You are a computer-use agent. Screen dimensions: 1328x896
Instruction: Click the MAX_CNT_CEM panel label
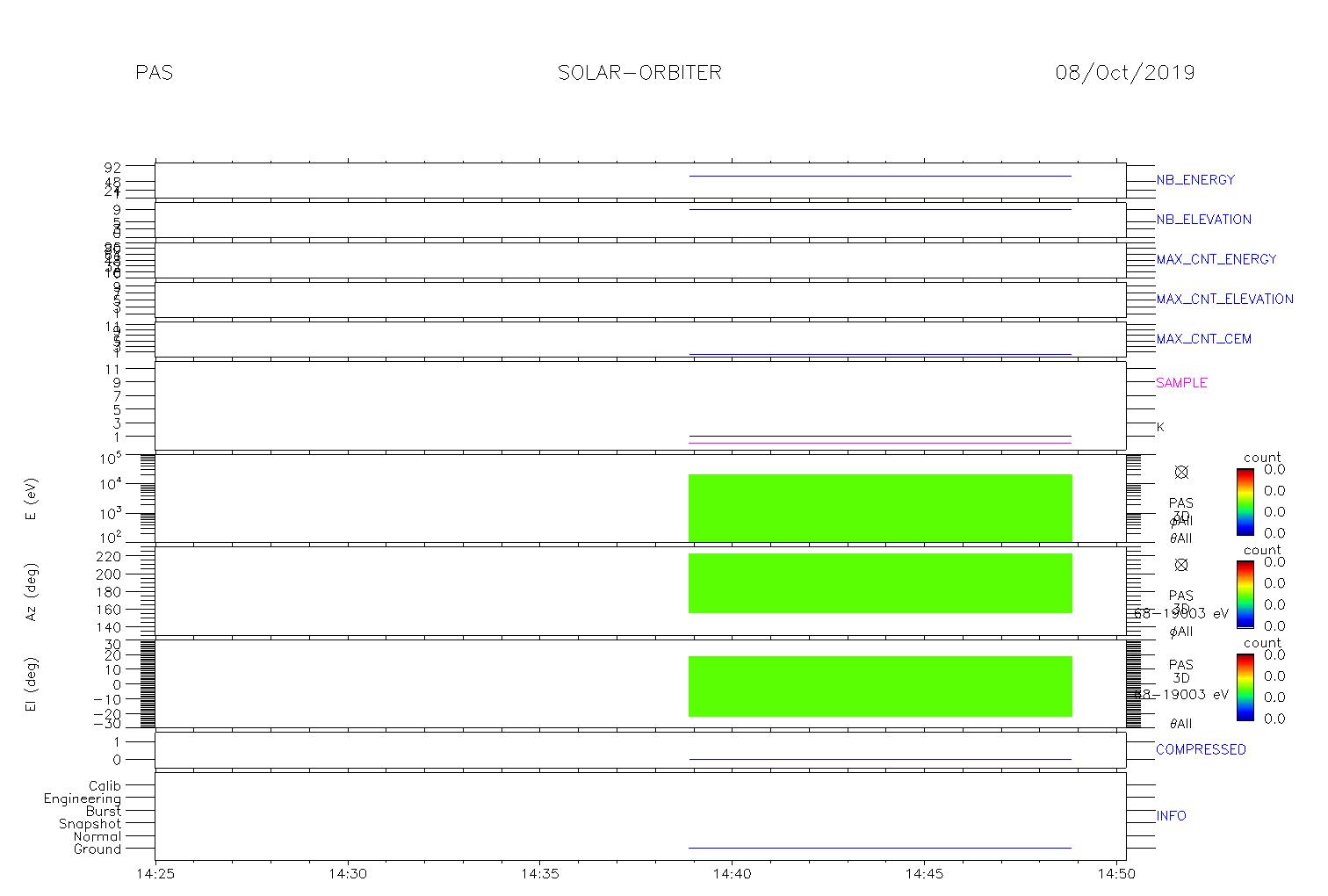tap(1203, 339)
